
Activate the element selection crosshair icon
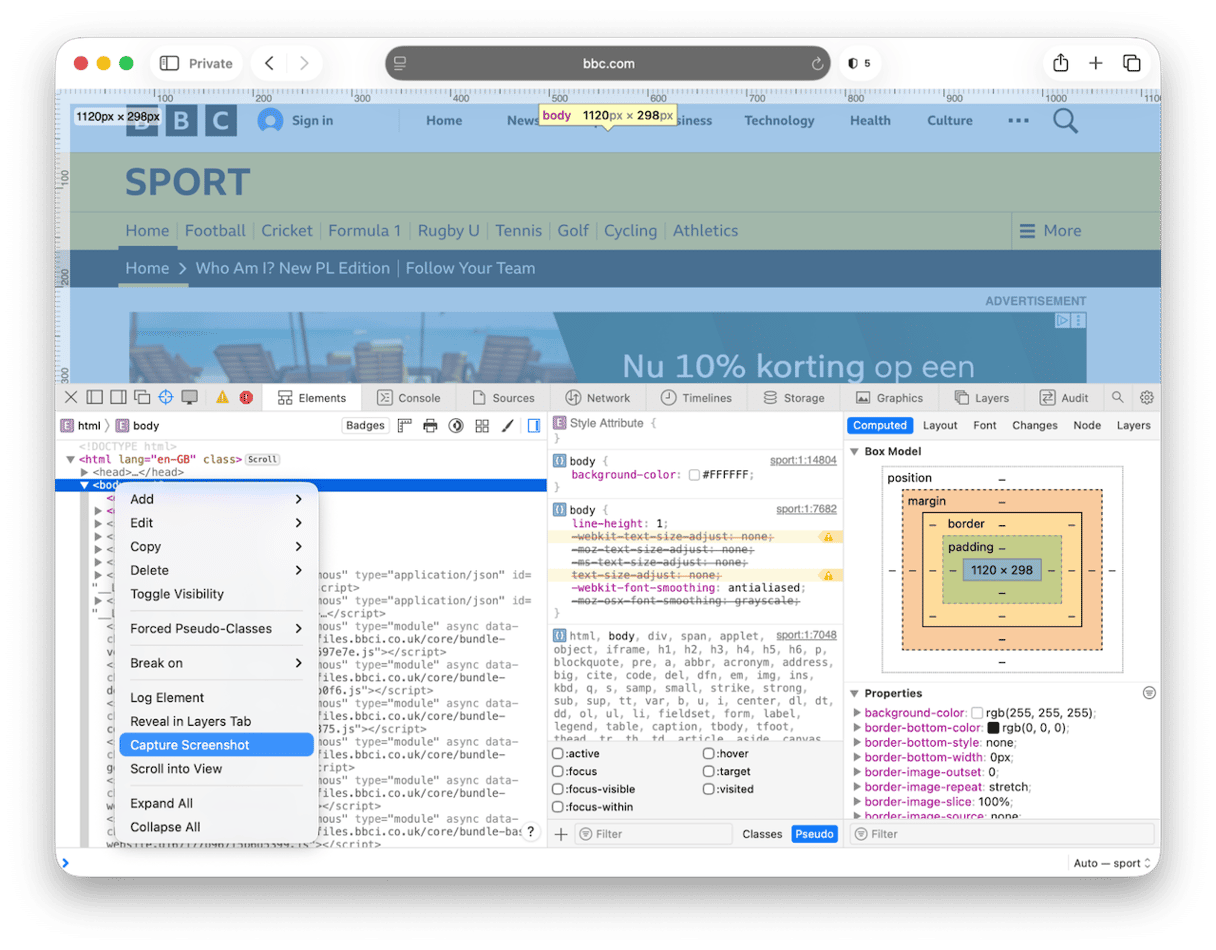[166, 397]
